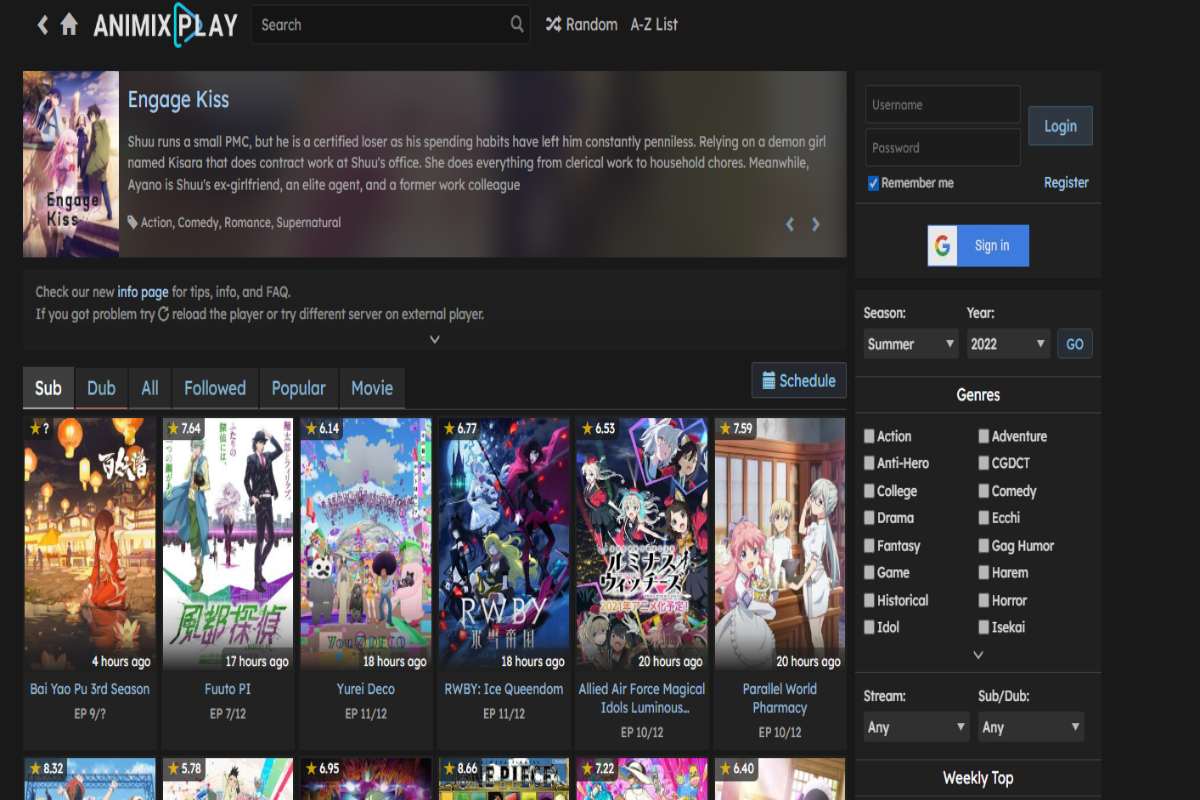Image resolution: width=1200 pixels, height=800 pixels.
Task: Open the Sub/Dub dropdown
Action: click(1031, 727)
